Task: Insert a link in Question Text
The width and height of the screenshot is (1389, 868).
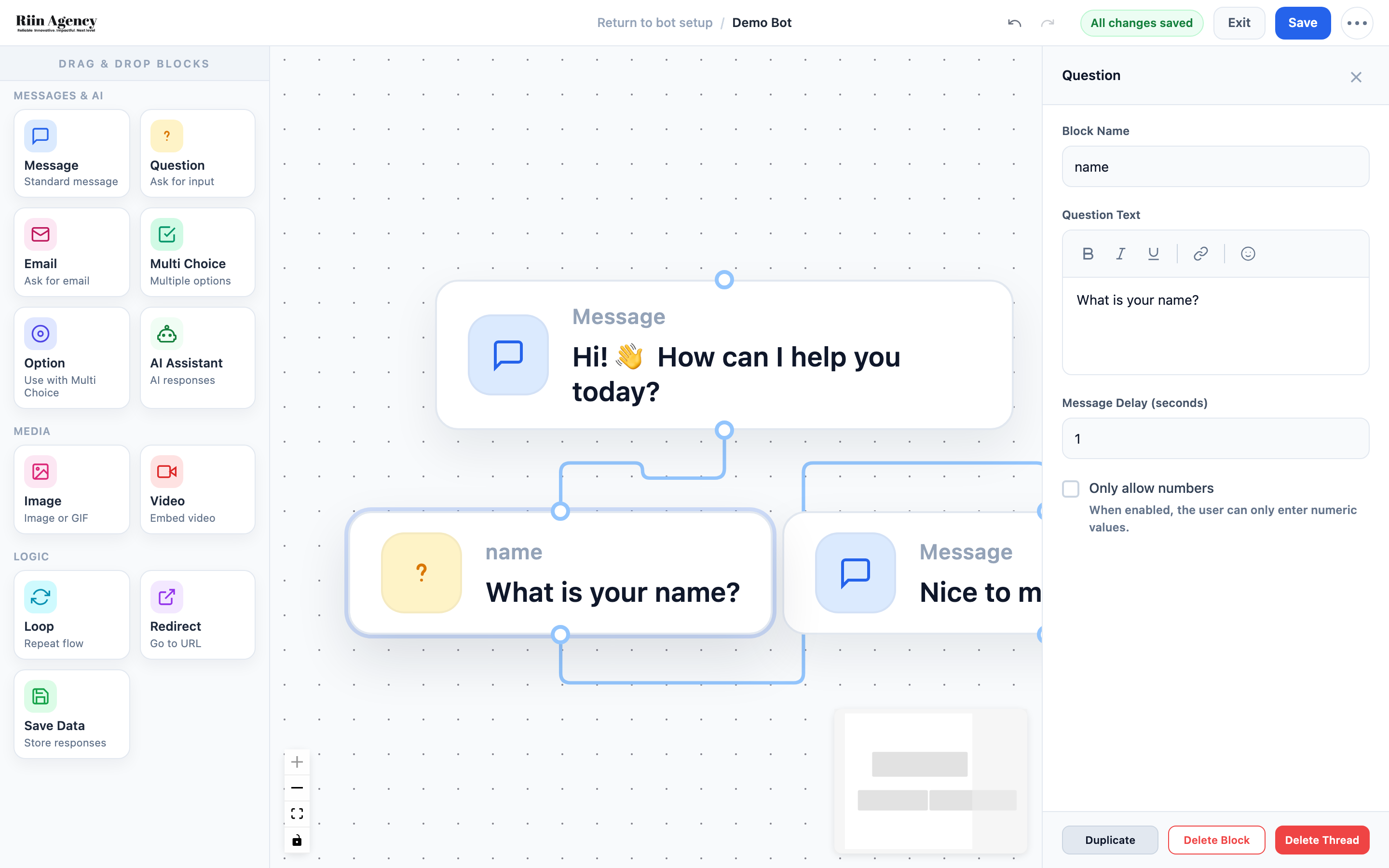Action: tap(1201, 254)
